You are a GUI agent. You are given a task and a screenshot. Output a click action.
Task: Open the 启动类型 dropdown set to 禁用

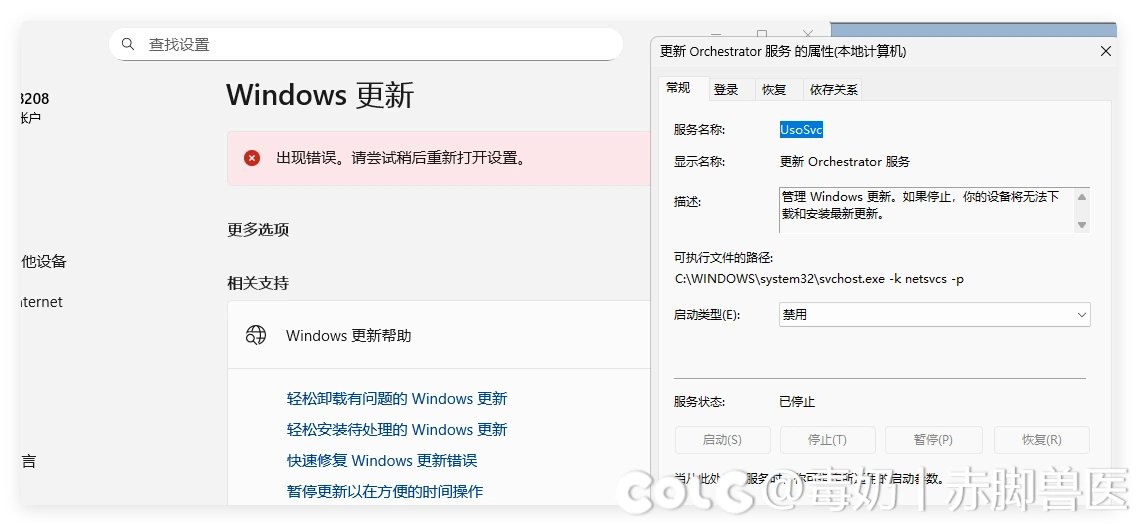pos(934,315)
